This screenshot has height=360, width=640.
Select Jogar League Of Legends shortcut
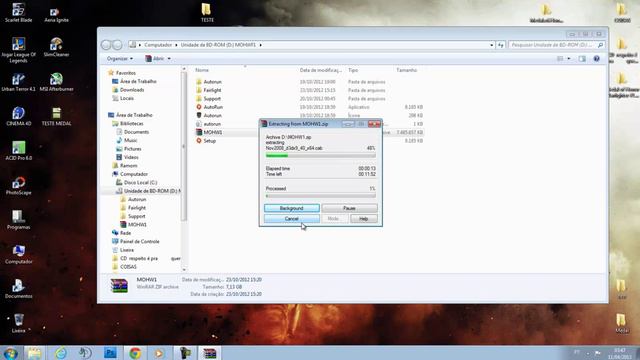click(x=18, y=50)
